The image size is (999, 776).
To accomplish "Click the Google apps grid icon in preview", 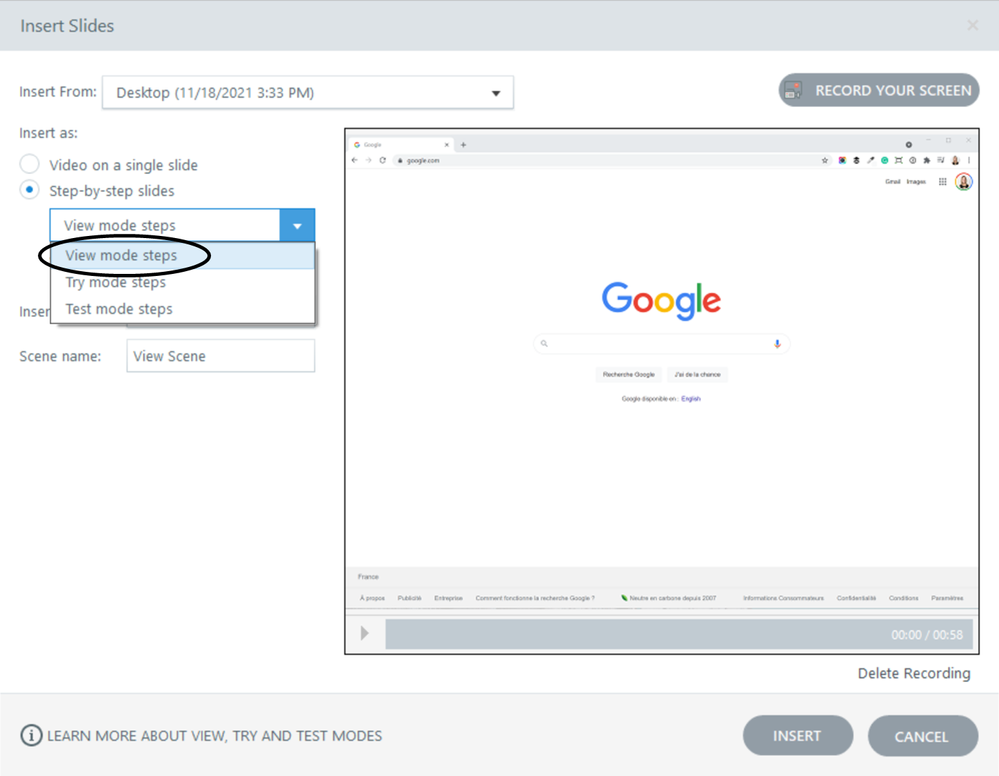I will [x=942, y=182].
